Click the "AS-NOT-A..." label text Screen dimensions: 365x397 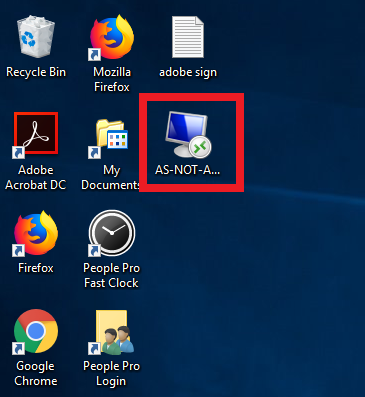pyautogui.click(x=188, y=170)
